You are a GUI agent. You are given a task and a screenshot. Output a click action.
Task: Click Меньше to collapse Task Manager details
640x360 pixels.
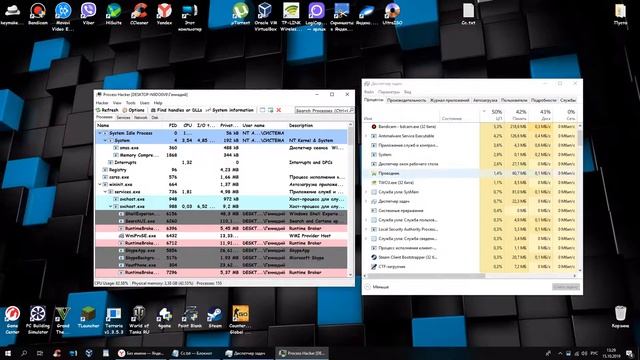377,287
